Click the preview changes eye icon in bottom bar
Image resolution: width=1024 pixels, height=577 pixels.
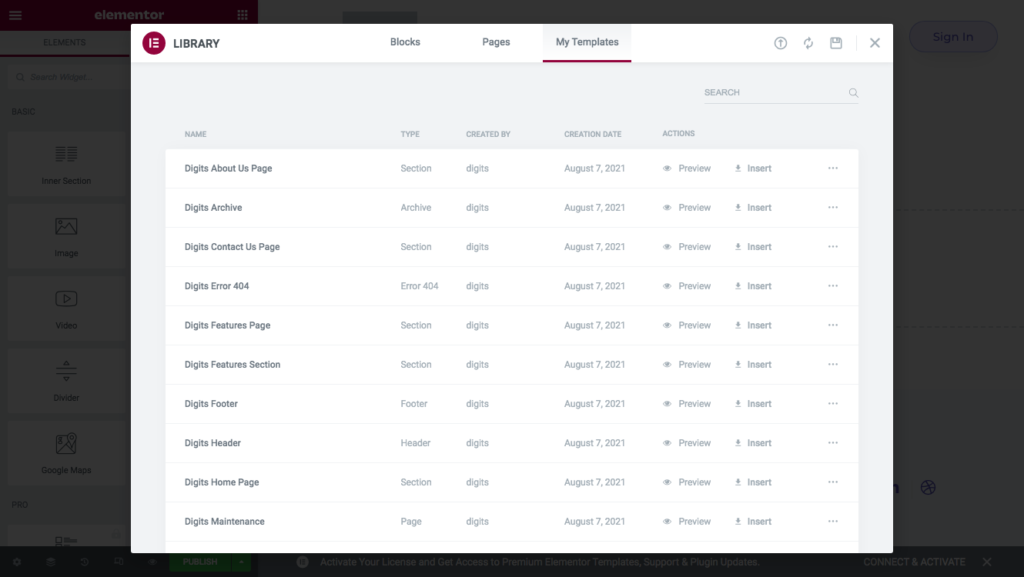[152, 562]
